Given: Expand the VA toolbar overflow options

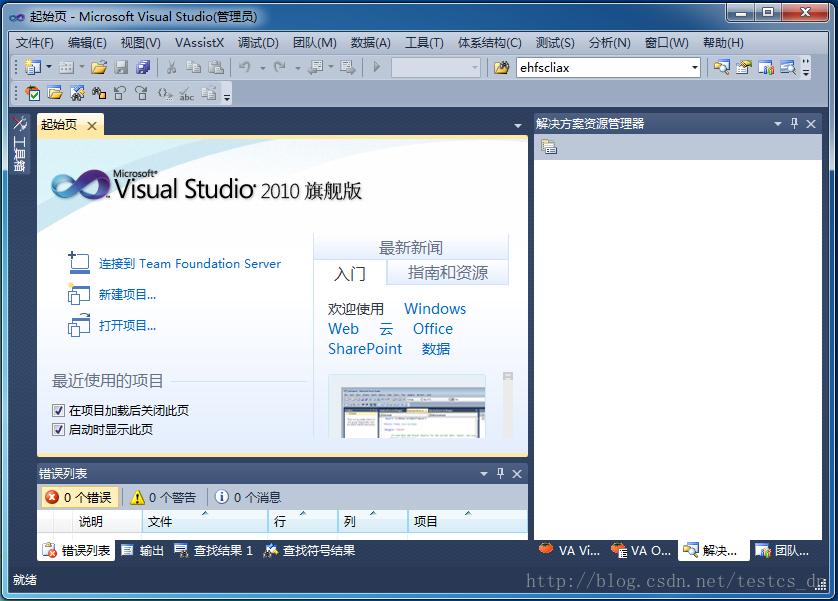Looking at the screenshot, I should pyautogui.click(x=227, y=95).
